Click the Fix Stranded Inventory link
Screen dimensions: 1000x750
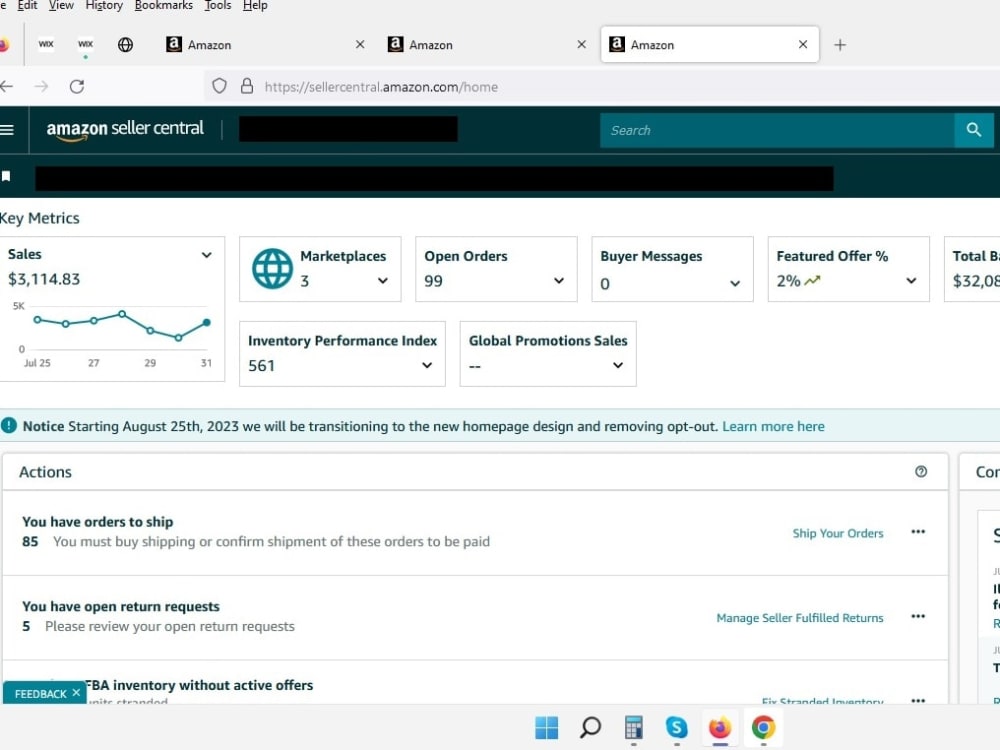[x=822, y=701]
